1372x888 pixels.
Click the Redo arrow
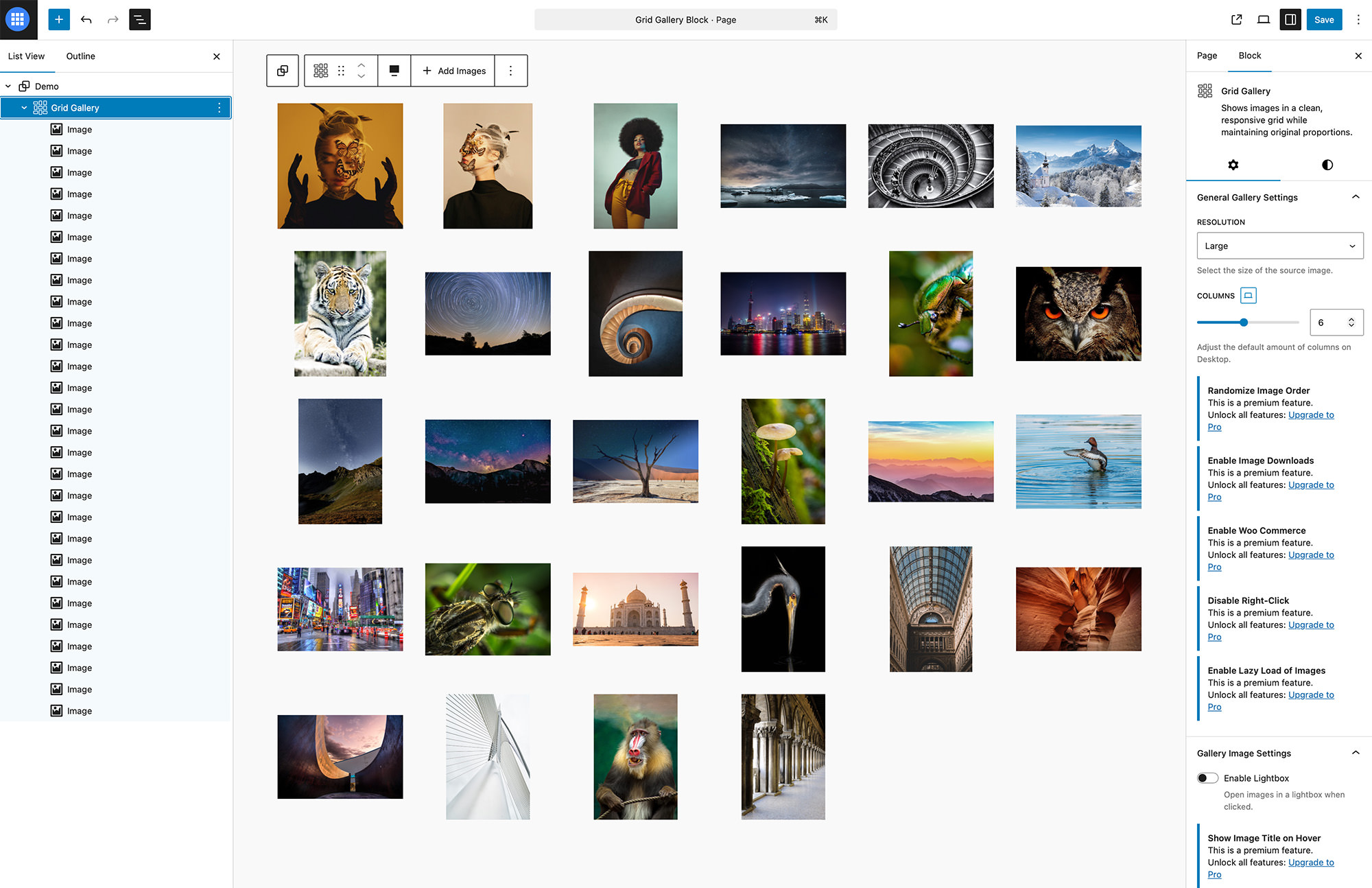[x=113, y=20]
